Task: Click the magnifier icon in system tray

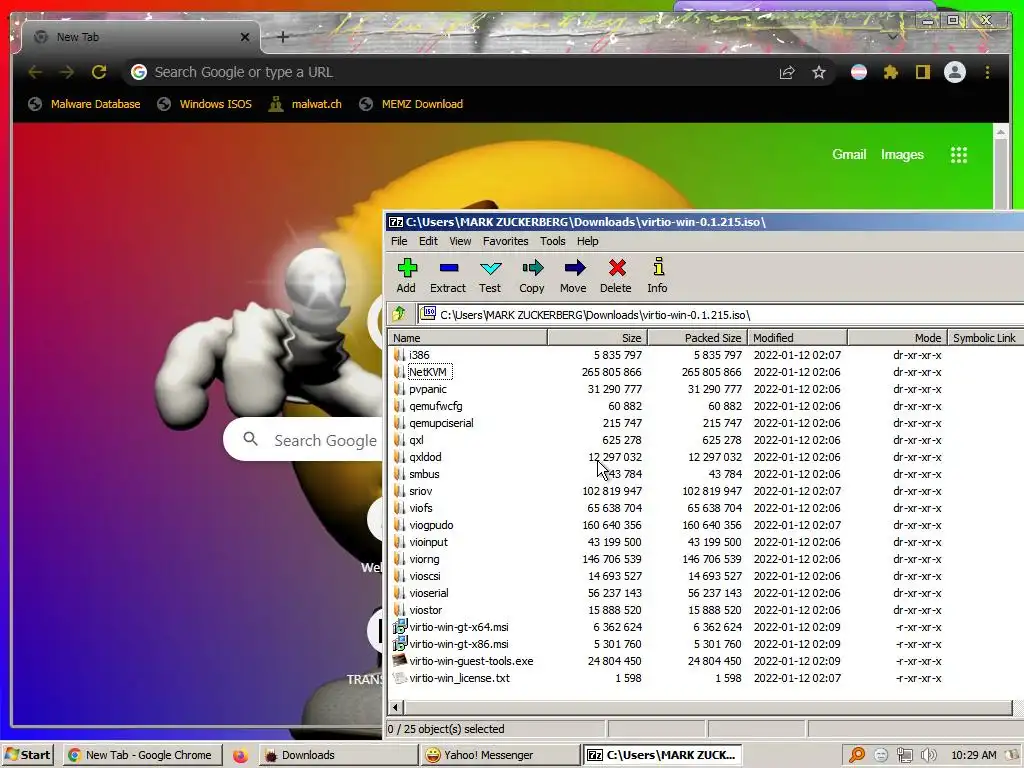Action: (857, 755)
